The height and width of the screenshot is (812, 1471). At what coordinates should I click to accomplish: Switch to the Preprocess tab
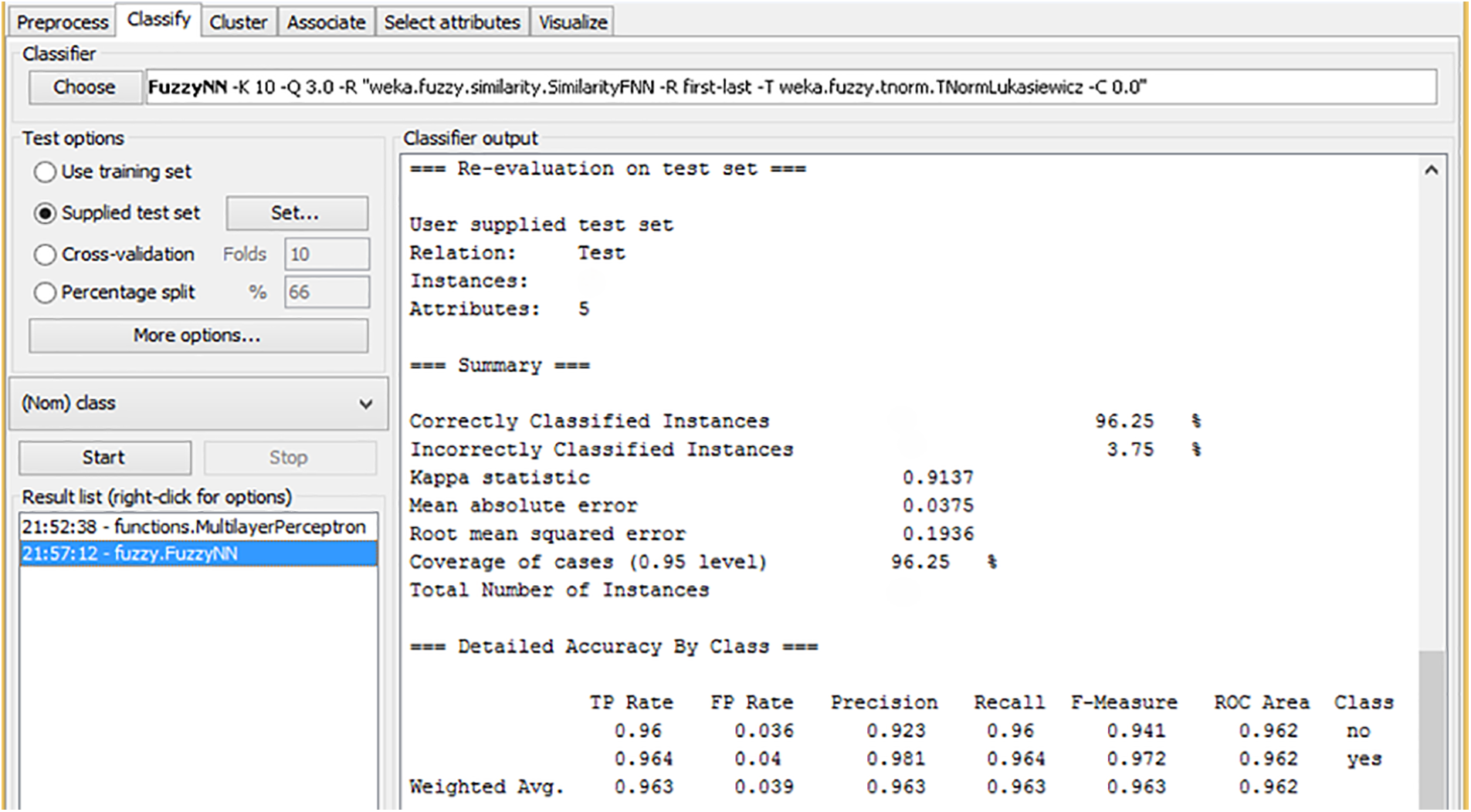click(x=62, y=22)
